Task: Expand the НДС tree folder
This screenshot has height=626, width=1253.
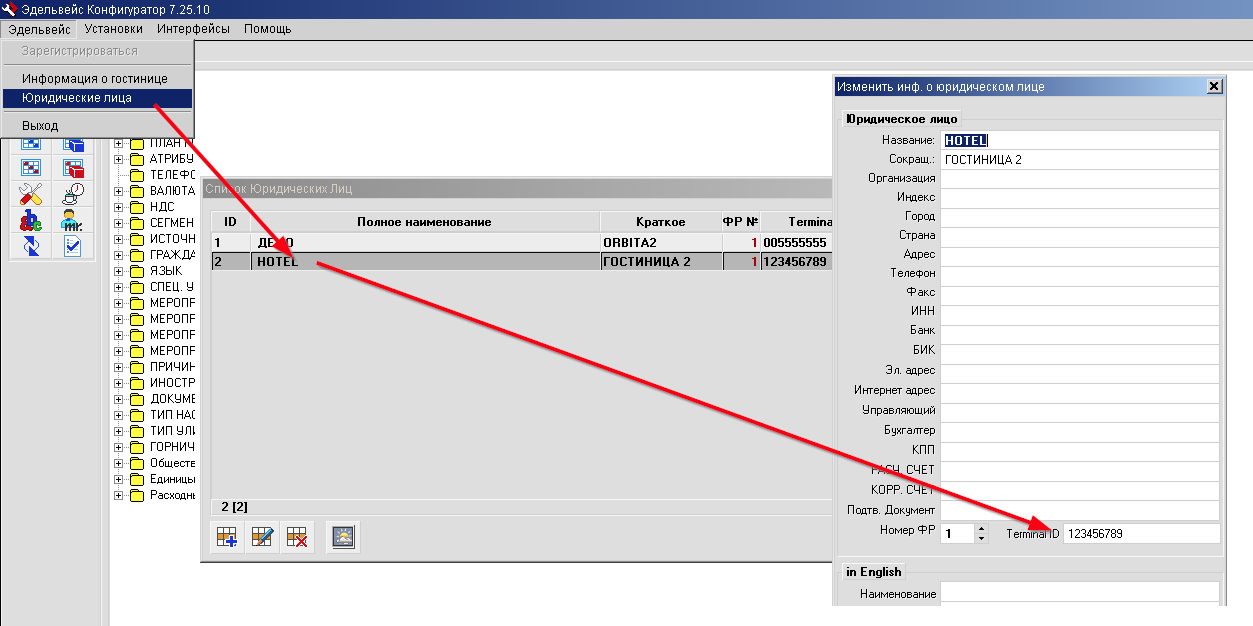Action: pyautogui.click(x=119, y=207)
